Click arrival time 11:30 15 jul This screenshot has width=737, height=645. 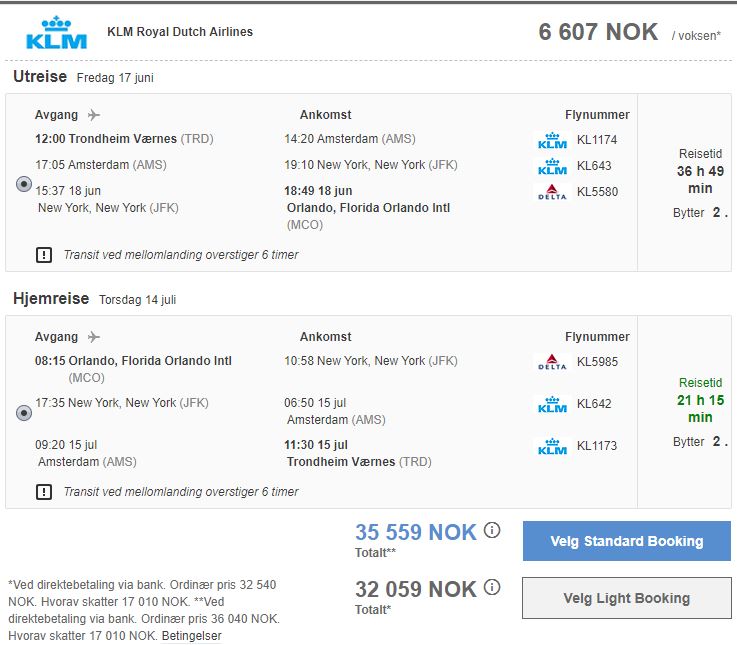316,445
